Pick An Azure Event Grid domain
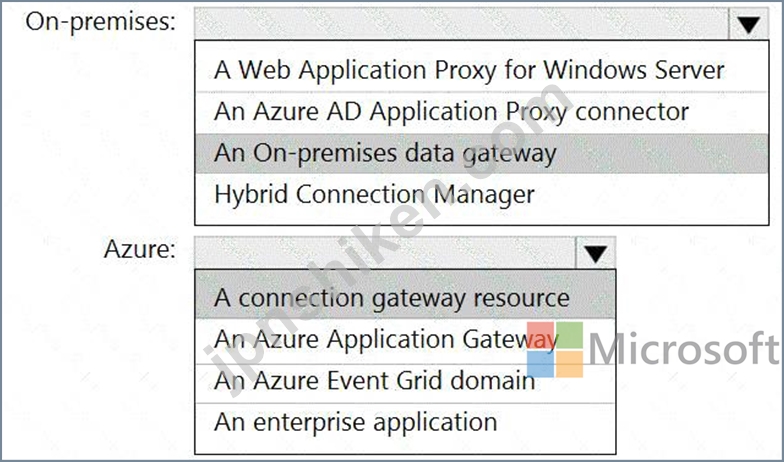 (405, 381)
